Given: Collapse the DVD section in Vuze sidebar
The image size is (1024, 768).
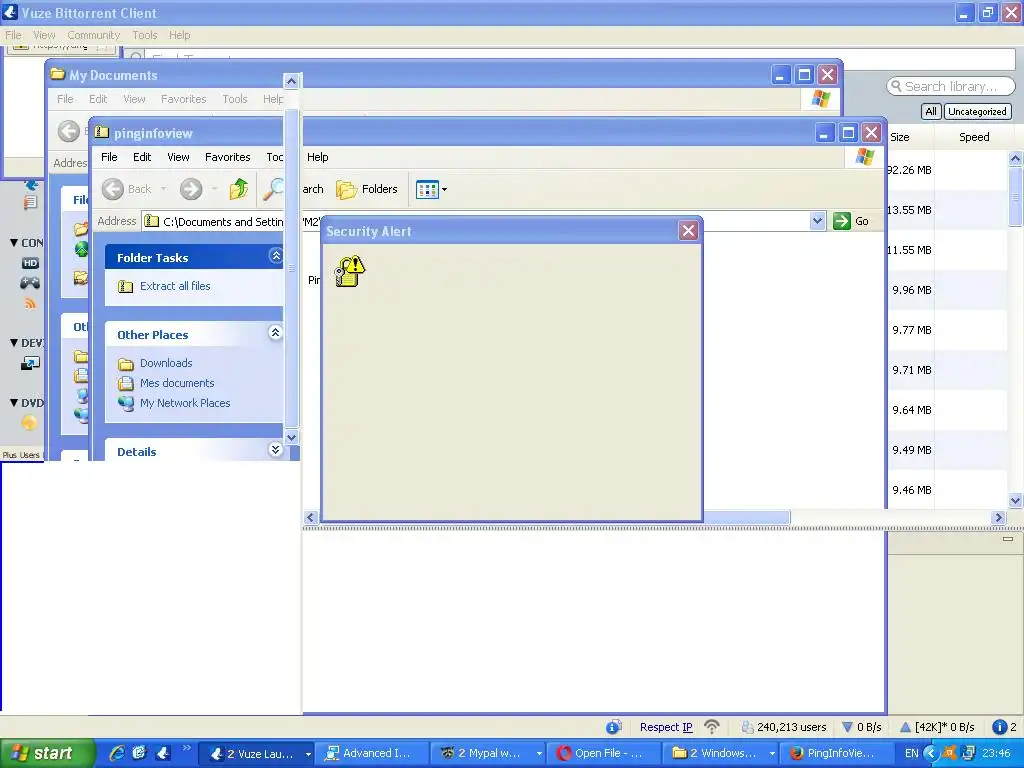Looking at the screenshot, I should 14,403.
